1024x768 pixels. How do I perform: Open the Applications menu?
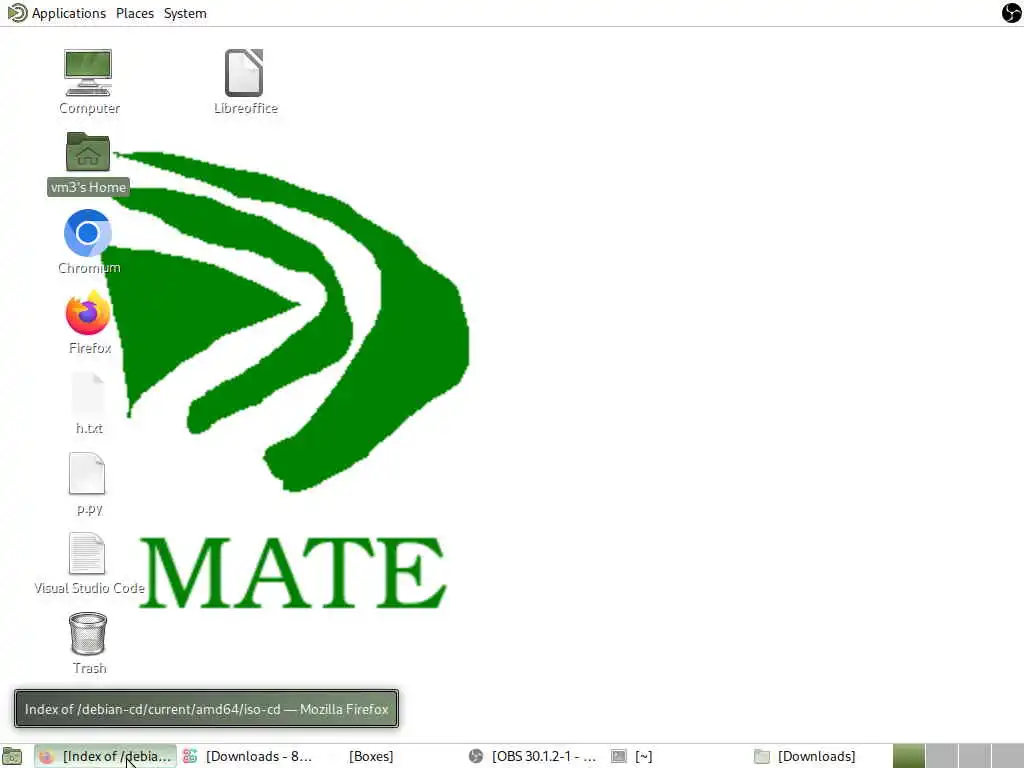(x=69, y=13)
